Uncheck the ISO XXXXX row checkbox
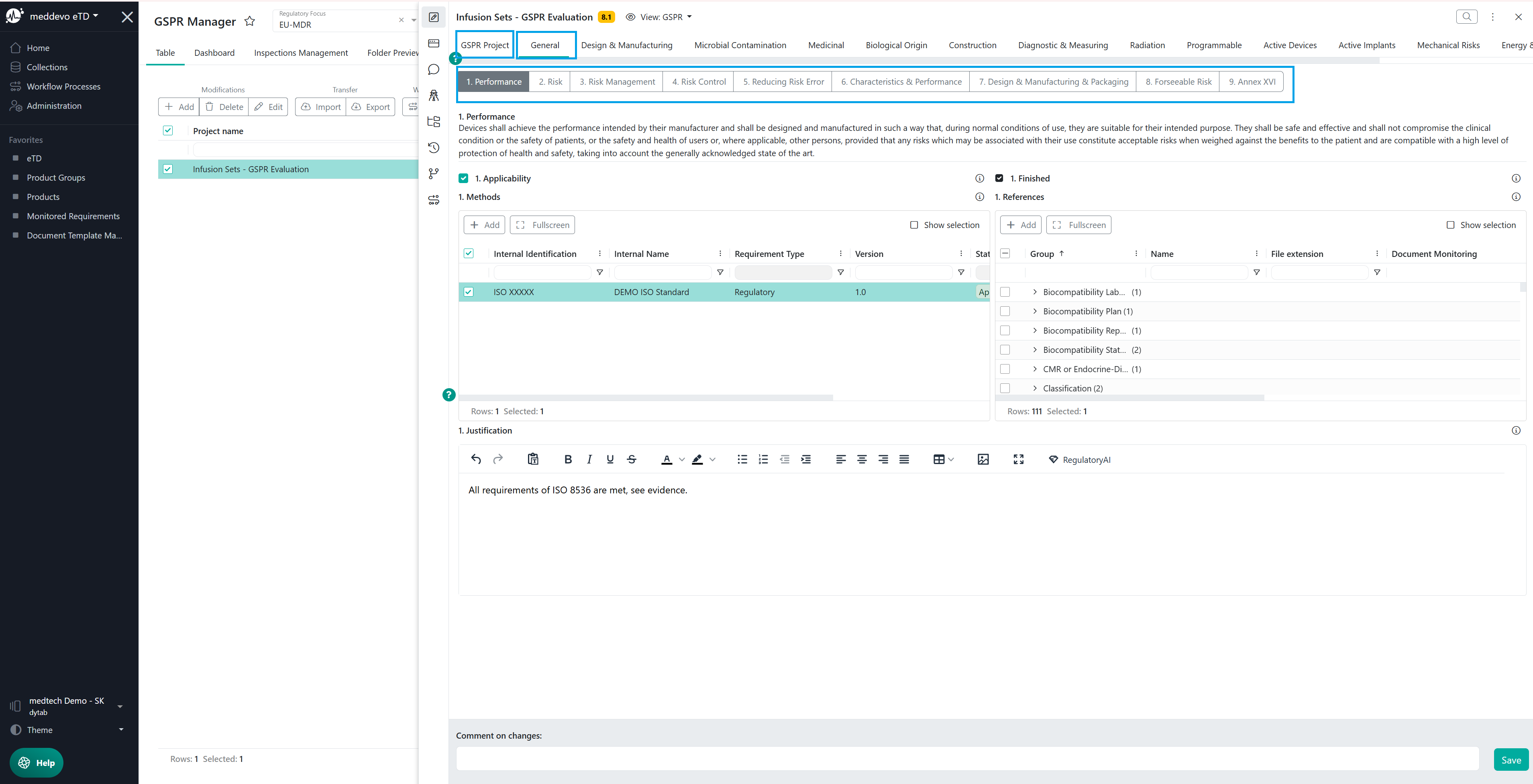The width and height of the screenshot is (1533, 784). 469,292
